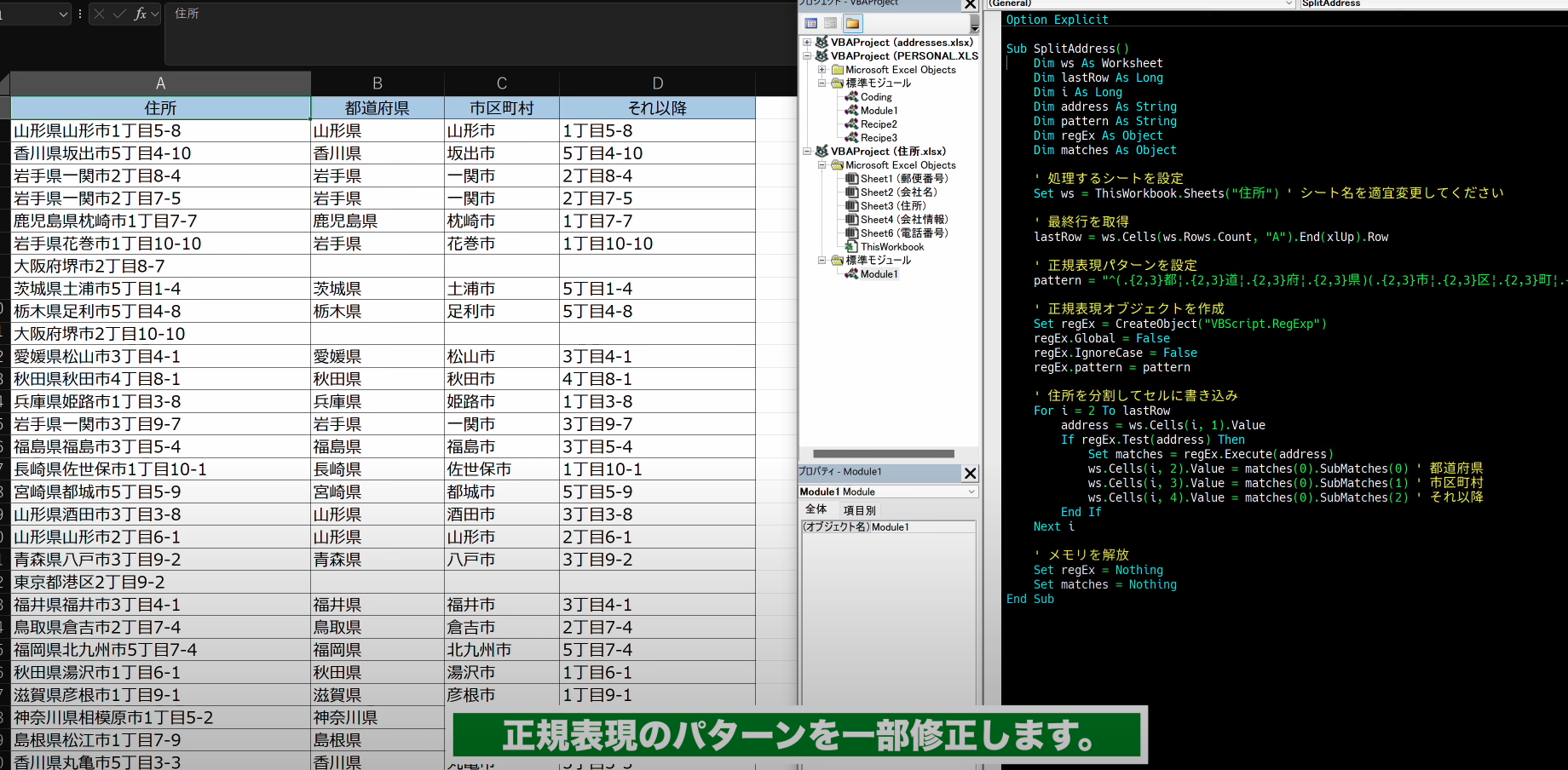Click the View Object icon in Project Explorer
This screenshot has width=1568, height=770.
pos(831,24)
